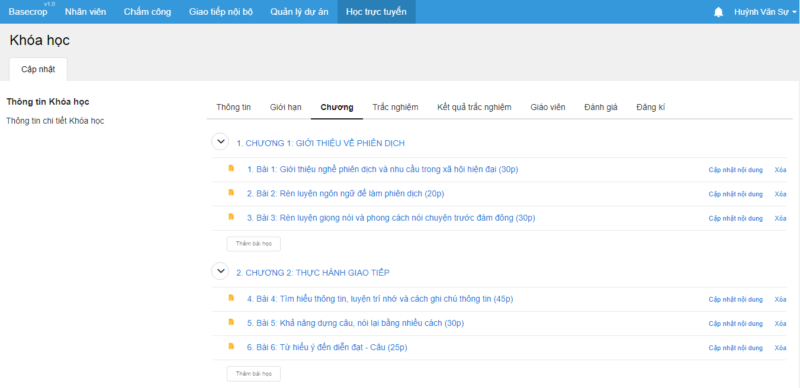This screenshot has height=388, width=800.
Task: Click the file icon beside Bài 1
Action: (x=231, y=168)
